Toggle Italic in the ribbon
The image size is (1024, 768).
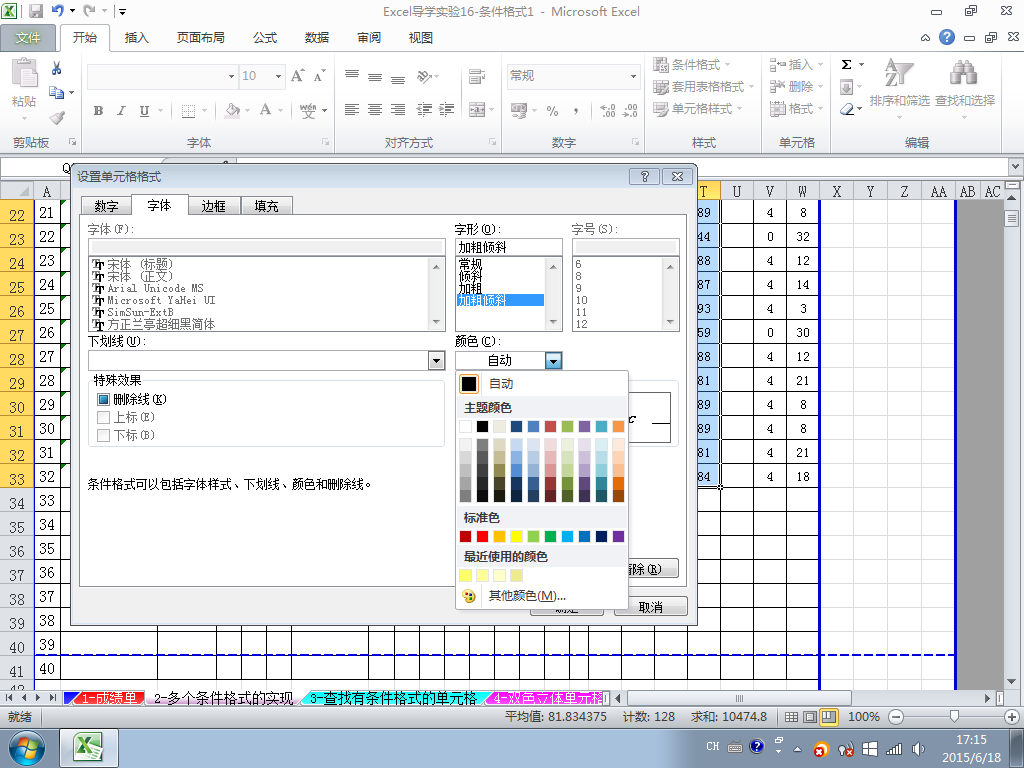coord(121,110)
